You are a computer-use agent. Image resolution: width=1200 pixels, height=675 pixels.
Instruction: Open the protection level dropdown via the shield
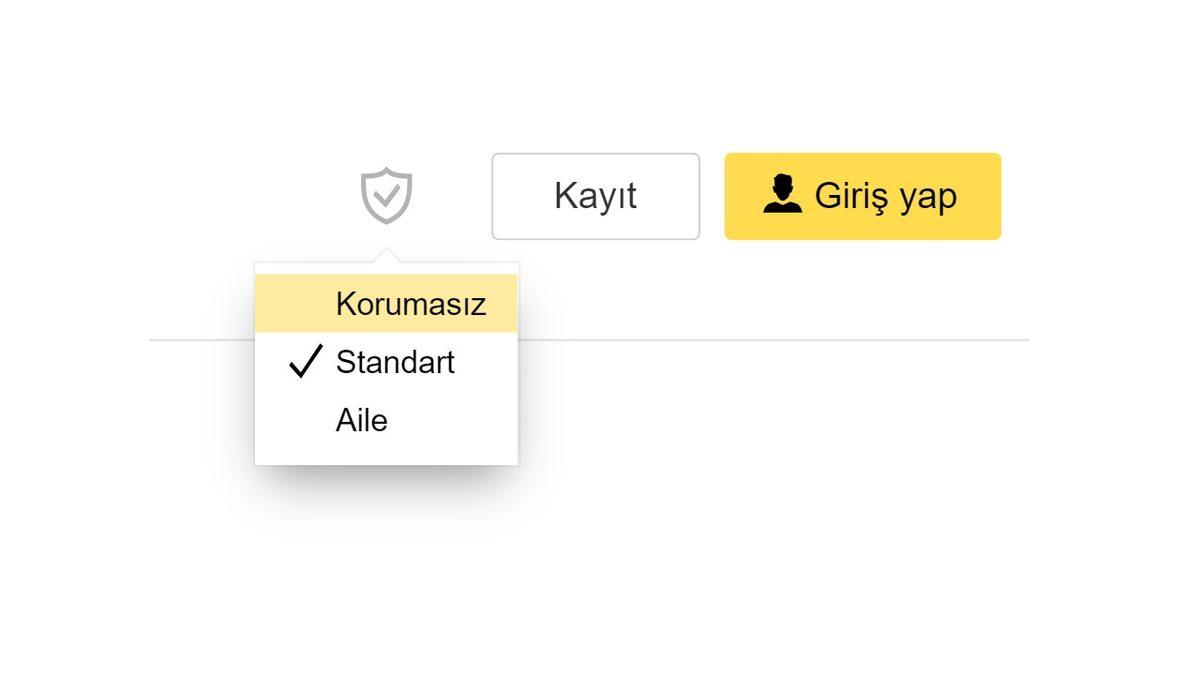point(387,195)
